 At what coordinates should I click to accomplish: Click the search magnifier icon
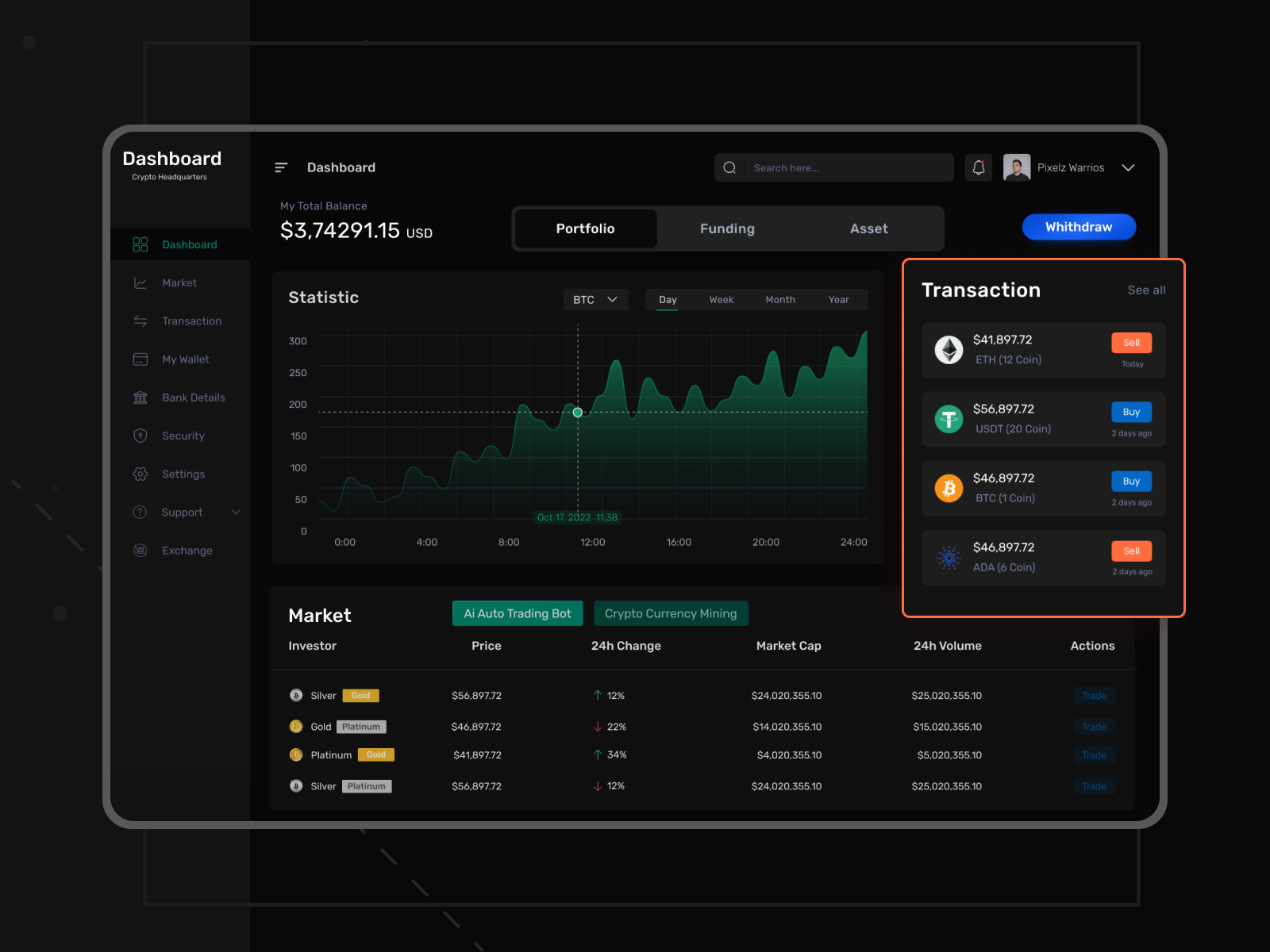pos(729,167)
